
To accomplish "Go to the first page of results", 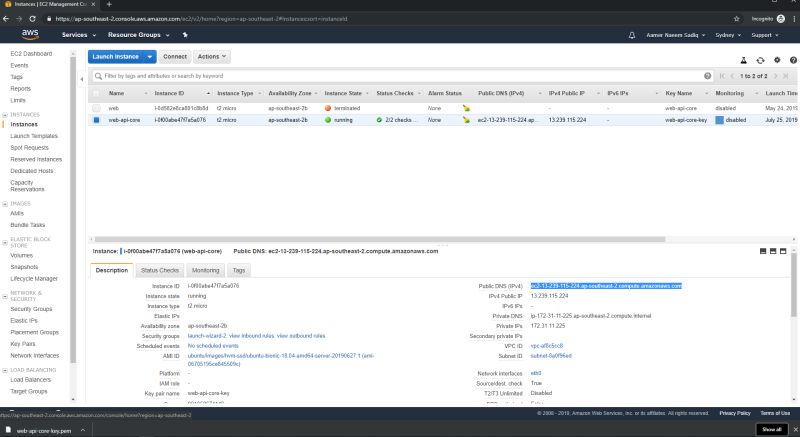I will coord(722,76).
